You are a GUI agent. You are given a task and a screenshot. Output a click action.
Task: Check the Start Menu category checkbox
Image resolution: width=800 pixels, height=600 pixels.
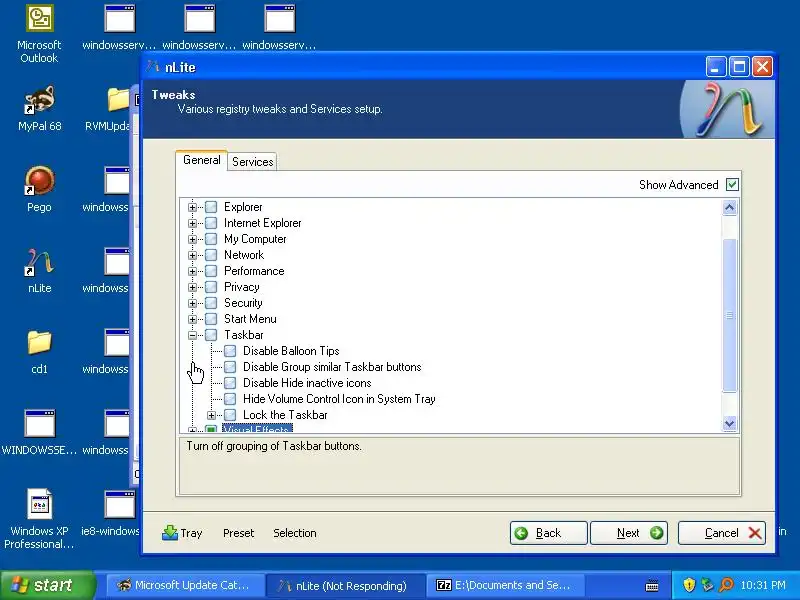(x=211, y=319)
